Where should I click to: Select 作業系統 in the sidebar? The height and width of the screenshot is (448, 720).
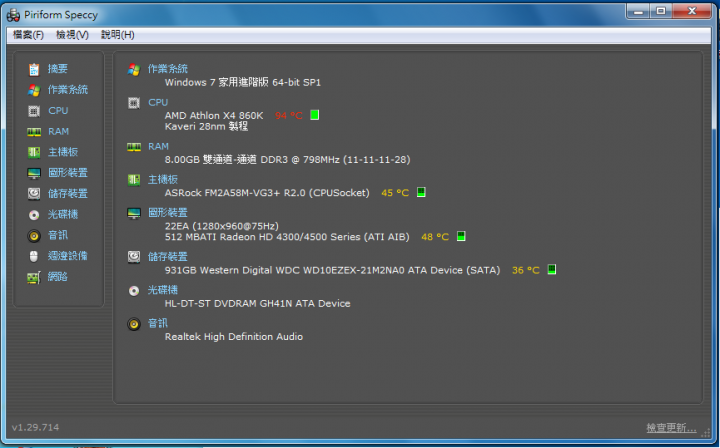(68, 90)
